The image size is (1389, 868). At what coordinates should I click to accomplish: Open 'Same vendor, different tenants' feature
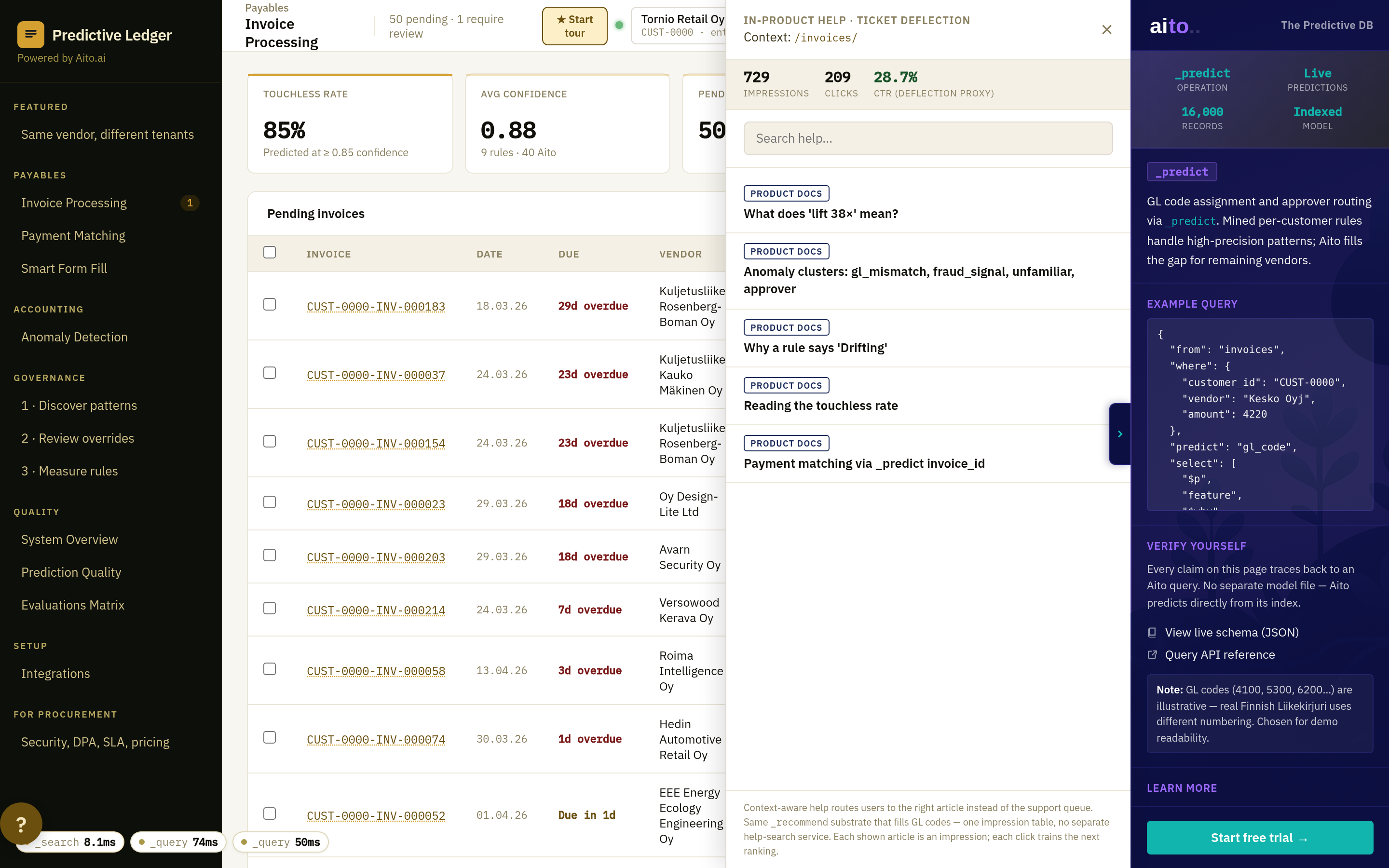(x=108, y=135)
